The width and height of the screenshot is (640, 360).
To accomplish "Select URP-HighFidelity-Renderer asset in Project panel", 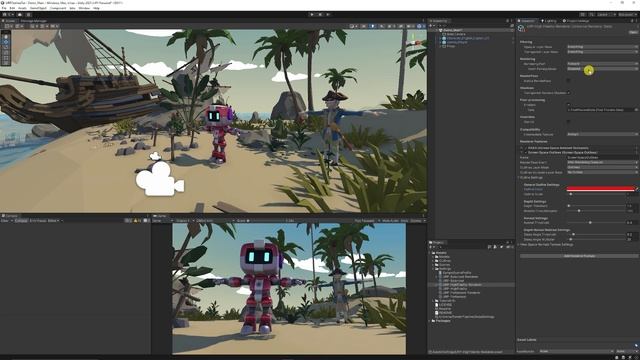I will (462, 284).
